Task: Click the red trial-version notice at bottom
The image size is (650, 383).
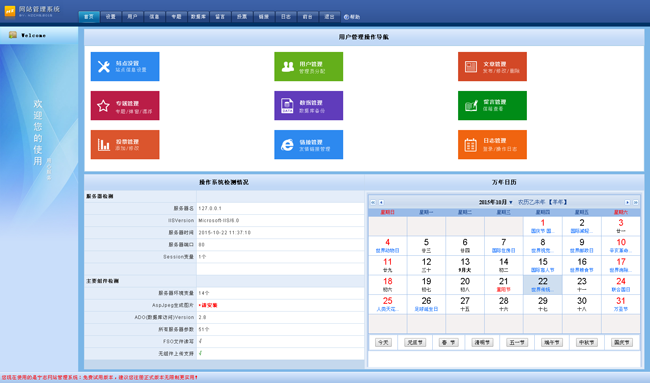Action: (x=99, y=378)
